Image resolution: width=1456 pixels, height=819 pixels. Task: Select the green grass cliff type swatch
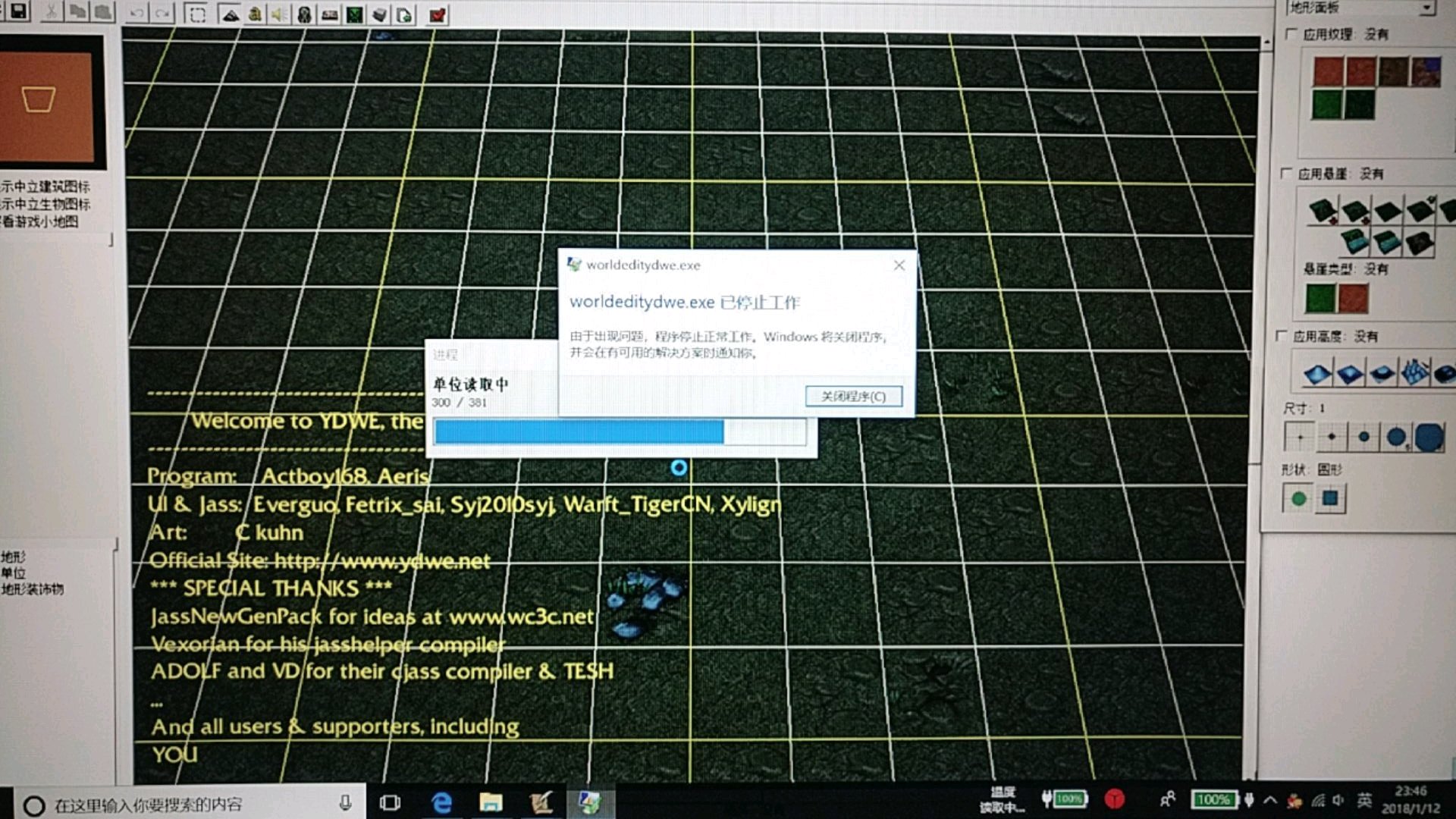coord(1320,298)
